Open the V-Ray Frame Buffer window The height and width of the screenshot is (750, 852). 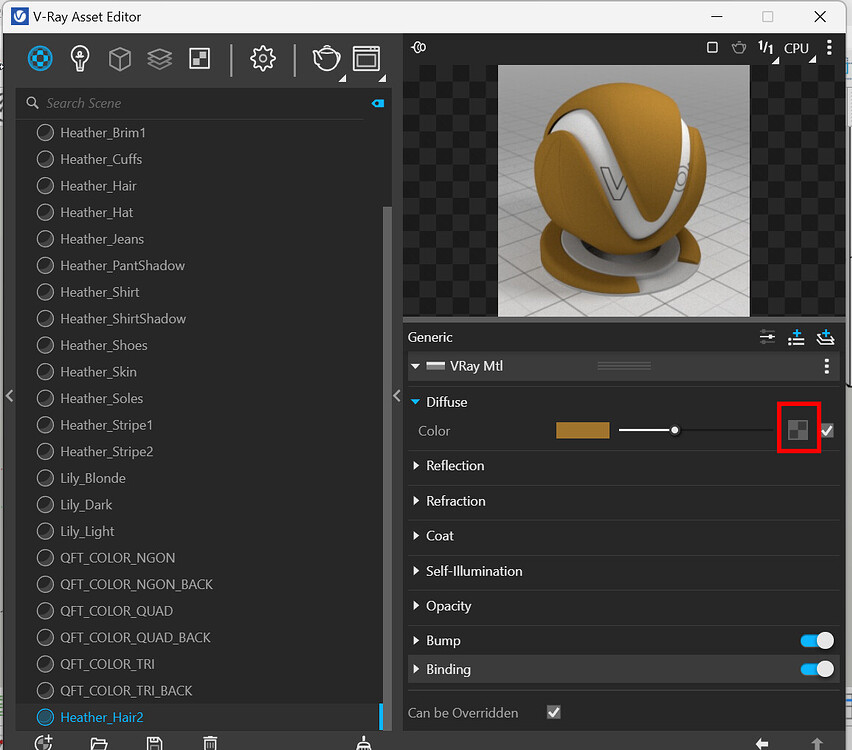366,58
